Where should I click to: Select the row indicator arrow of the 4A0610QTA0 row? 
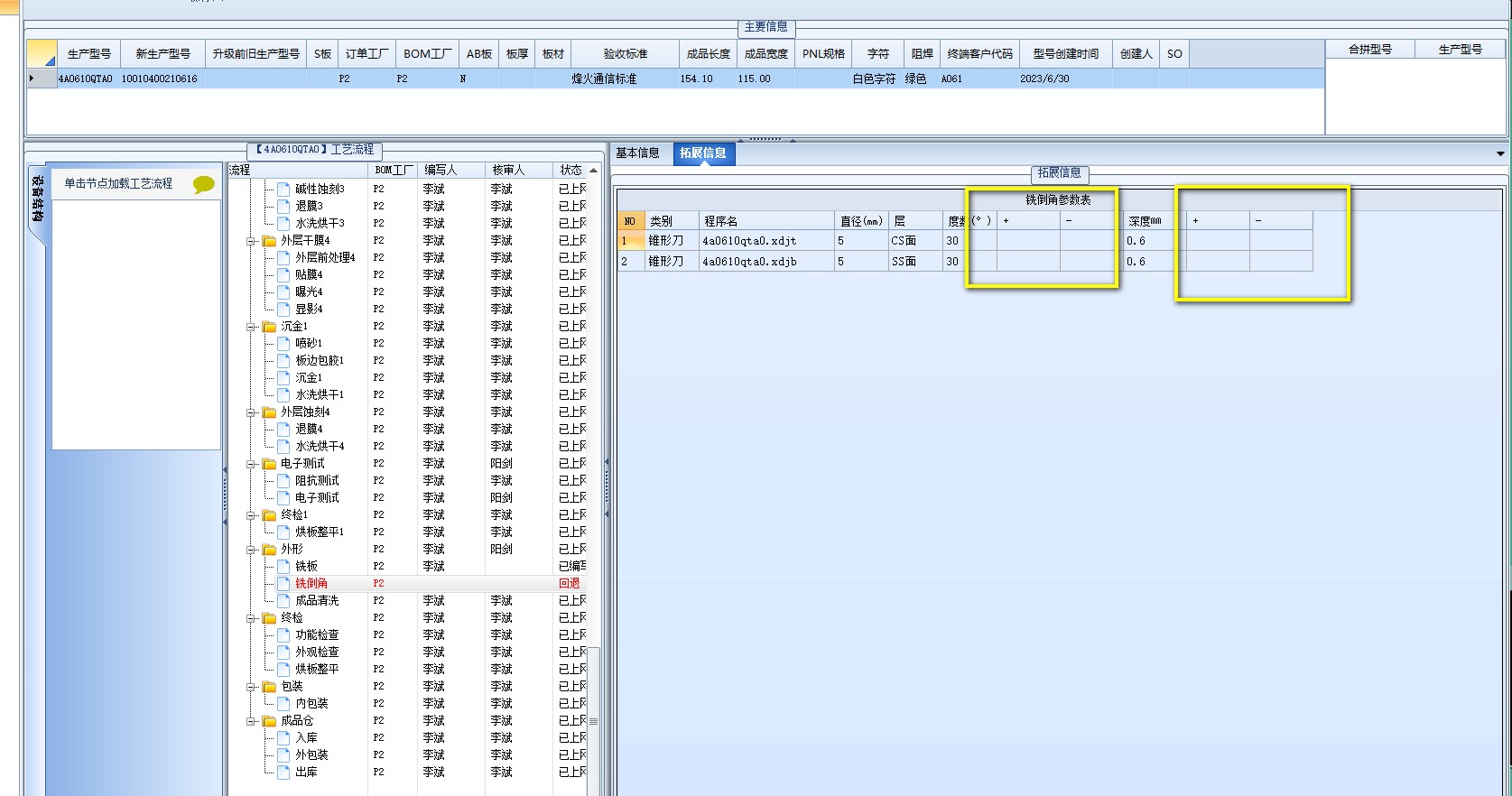coord(32,79)
